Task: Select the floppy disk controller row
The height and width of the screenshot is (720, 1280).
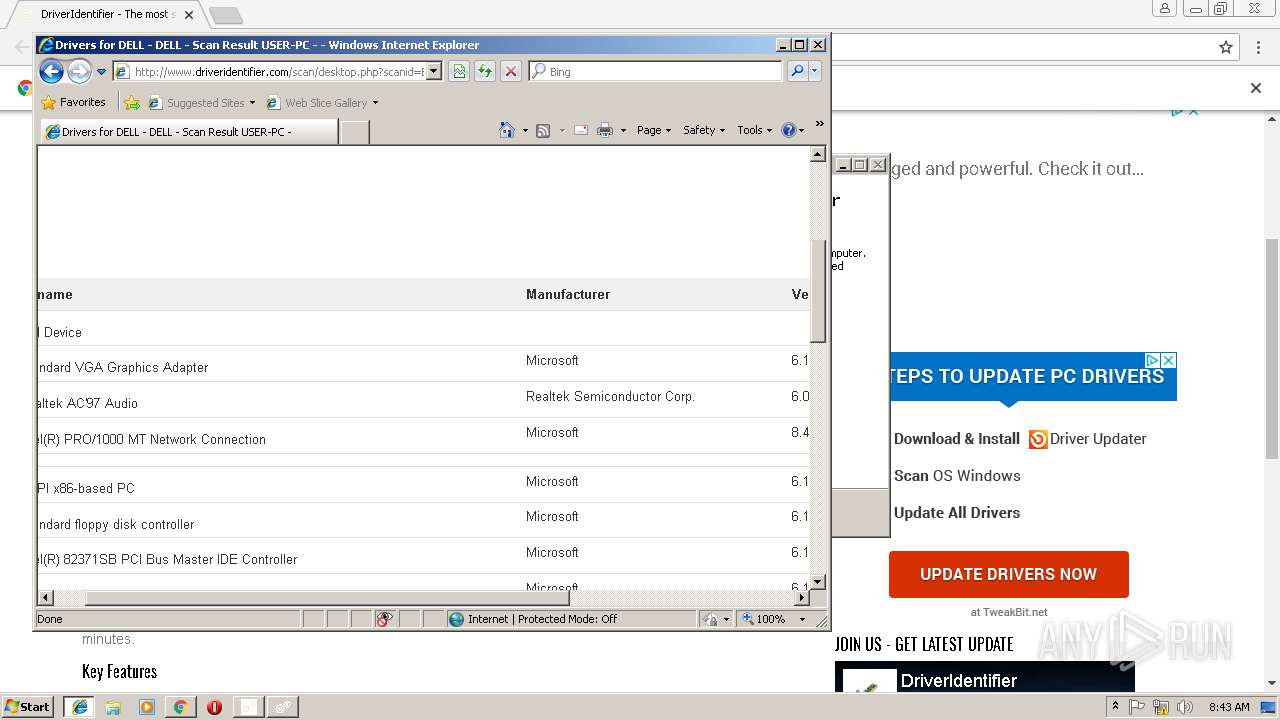Action: (423, 521)
